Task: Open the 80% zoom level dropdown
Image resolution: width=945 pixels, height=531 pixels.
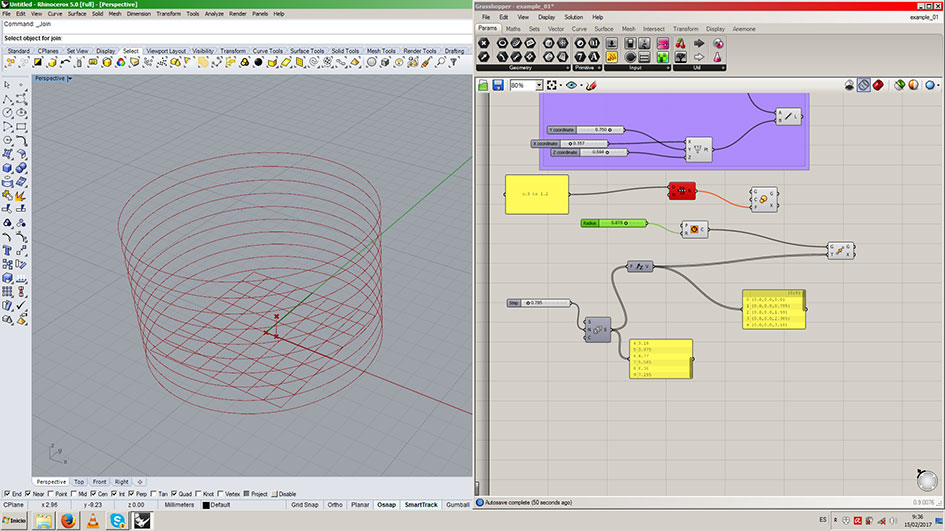Action: click(538, 86)
